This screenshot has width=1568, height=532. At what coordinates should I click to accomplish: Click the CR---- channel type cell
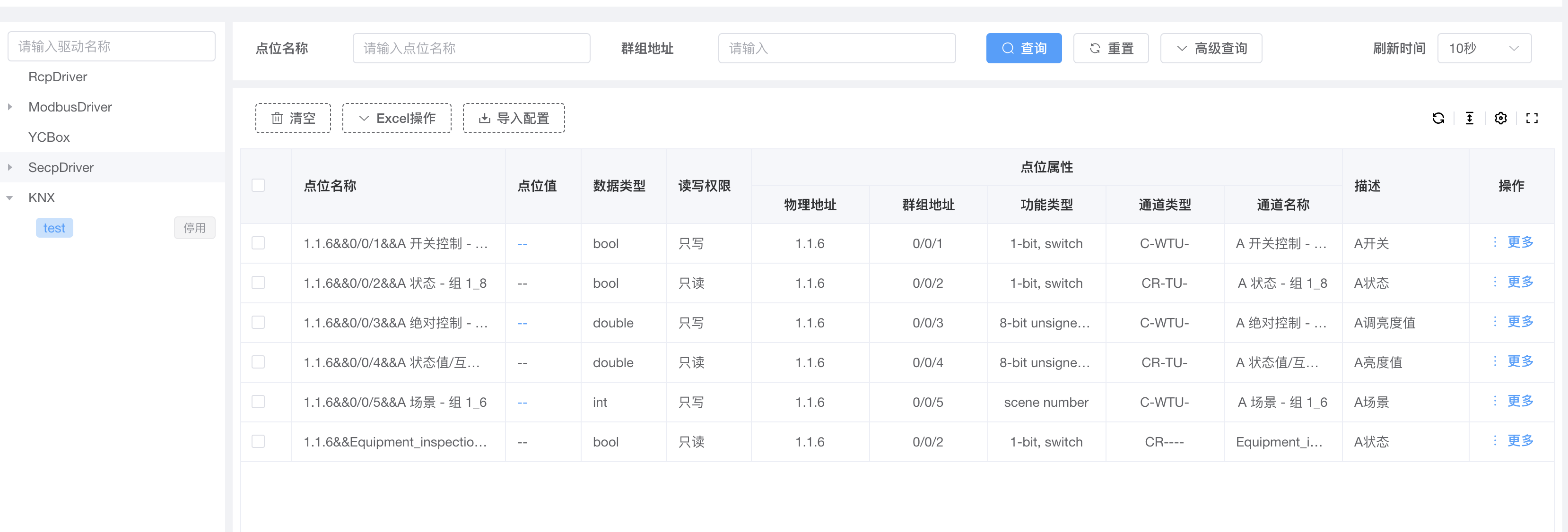click(x=1165, y=442)
